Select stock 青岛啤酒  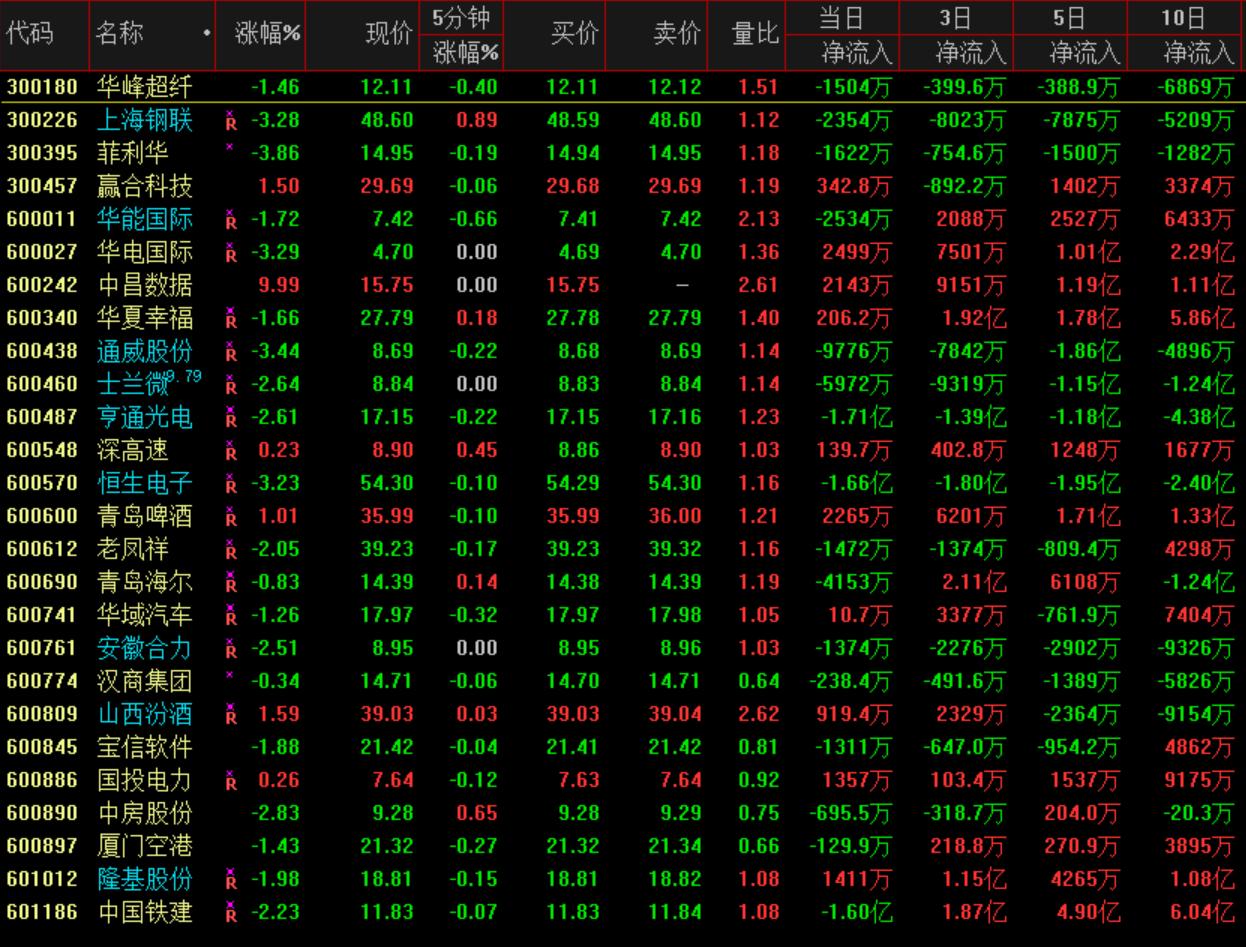(144, 517)
